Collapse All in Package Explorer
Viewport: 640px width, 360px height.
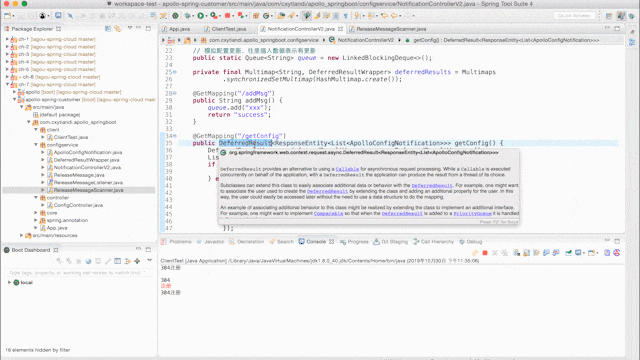tap(108, 29)
